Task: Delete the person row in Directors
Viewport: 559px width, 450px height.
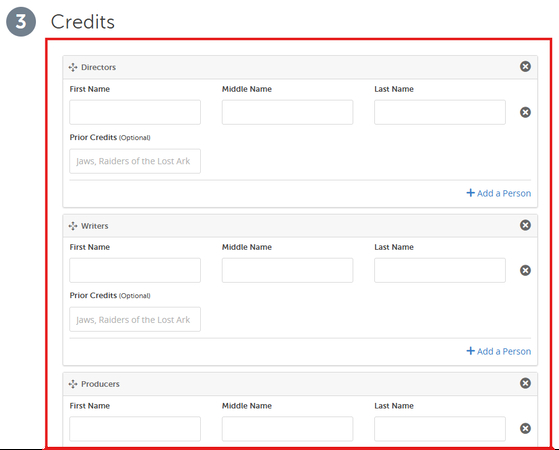Action: coord(525,112)
